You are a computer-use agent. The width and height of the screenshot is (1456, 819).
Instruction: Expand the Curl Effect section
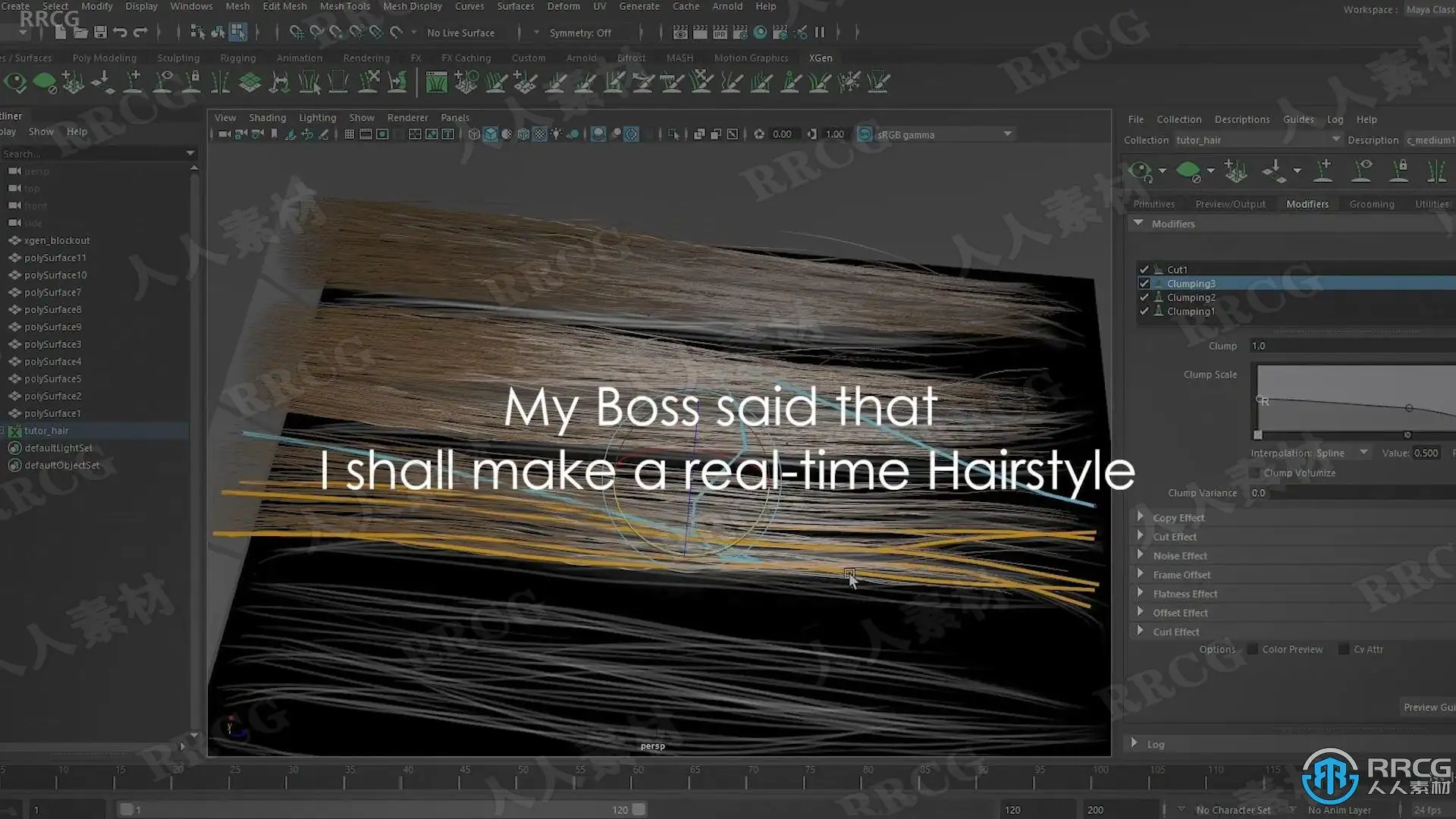[1140, 631]
